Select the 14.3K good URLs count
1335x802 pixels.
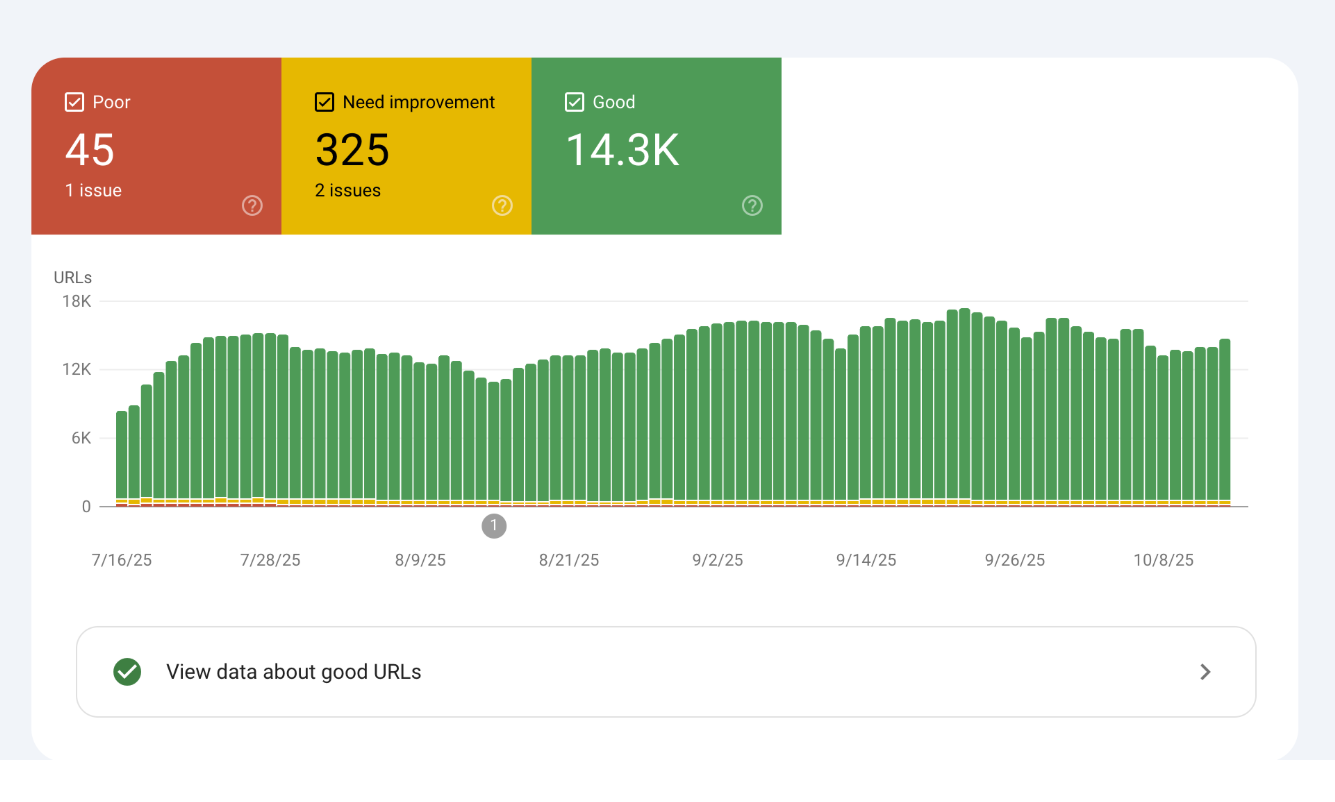(x=623, y=150)
